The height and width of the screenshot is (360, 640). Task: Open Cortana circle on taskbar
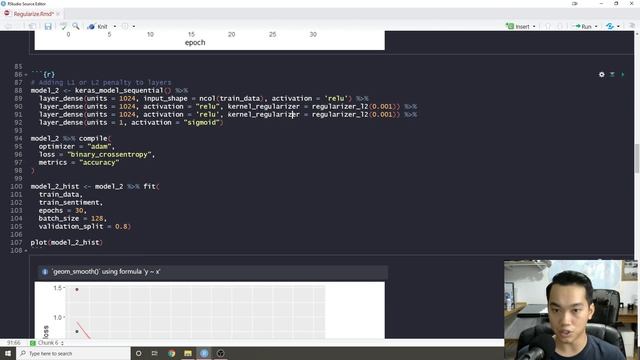click(139, 353)
